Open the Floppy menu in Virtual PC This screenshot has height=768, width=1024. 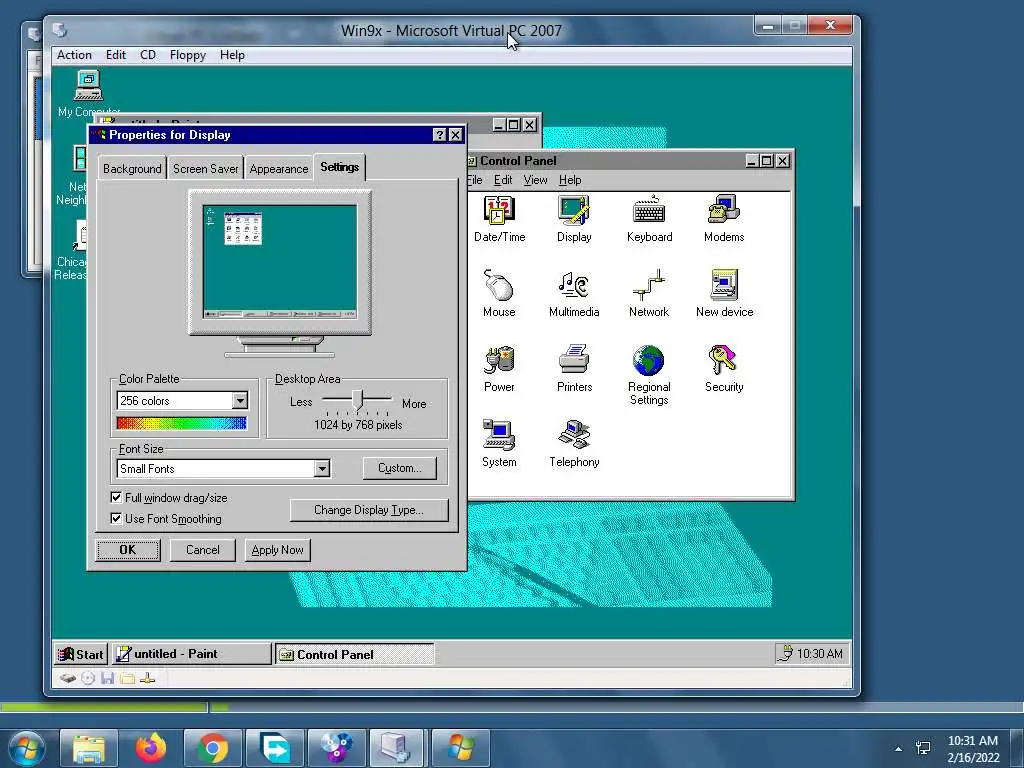(187, 55)
